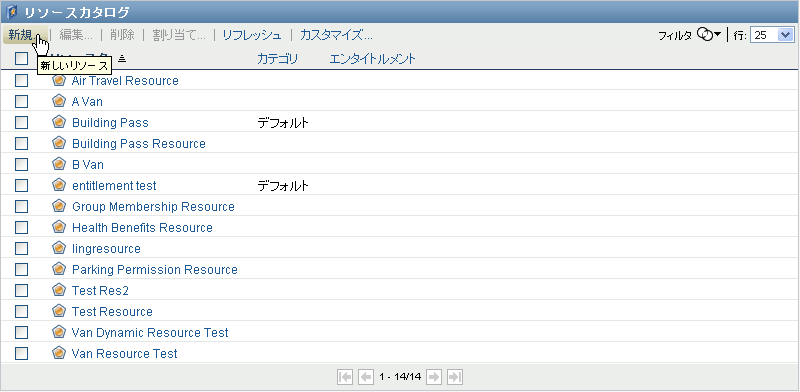Image resolution: width=800 pixels, height=392 pixels.
Task: Open the Van Dynamic Resource Test link
Action: click(x=150, y=332)
